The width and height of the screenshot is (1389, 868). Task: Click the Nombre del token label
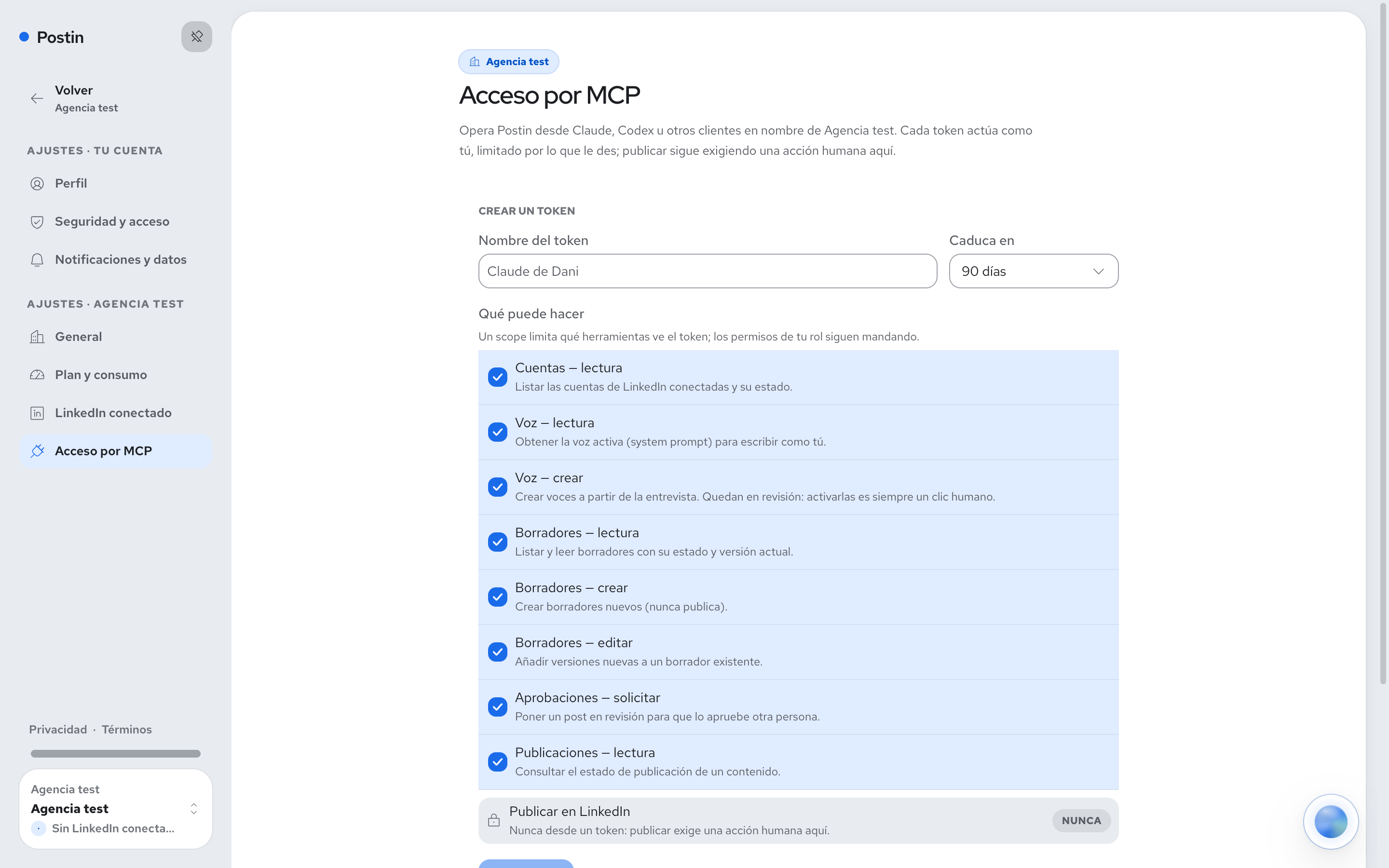(533, 241)
